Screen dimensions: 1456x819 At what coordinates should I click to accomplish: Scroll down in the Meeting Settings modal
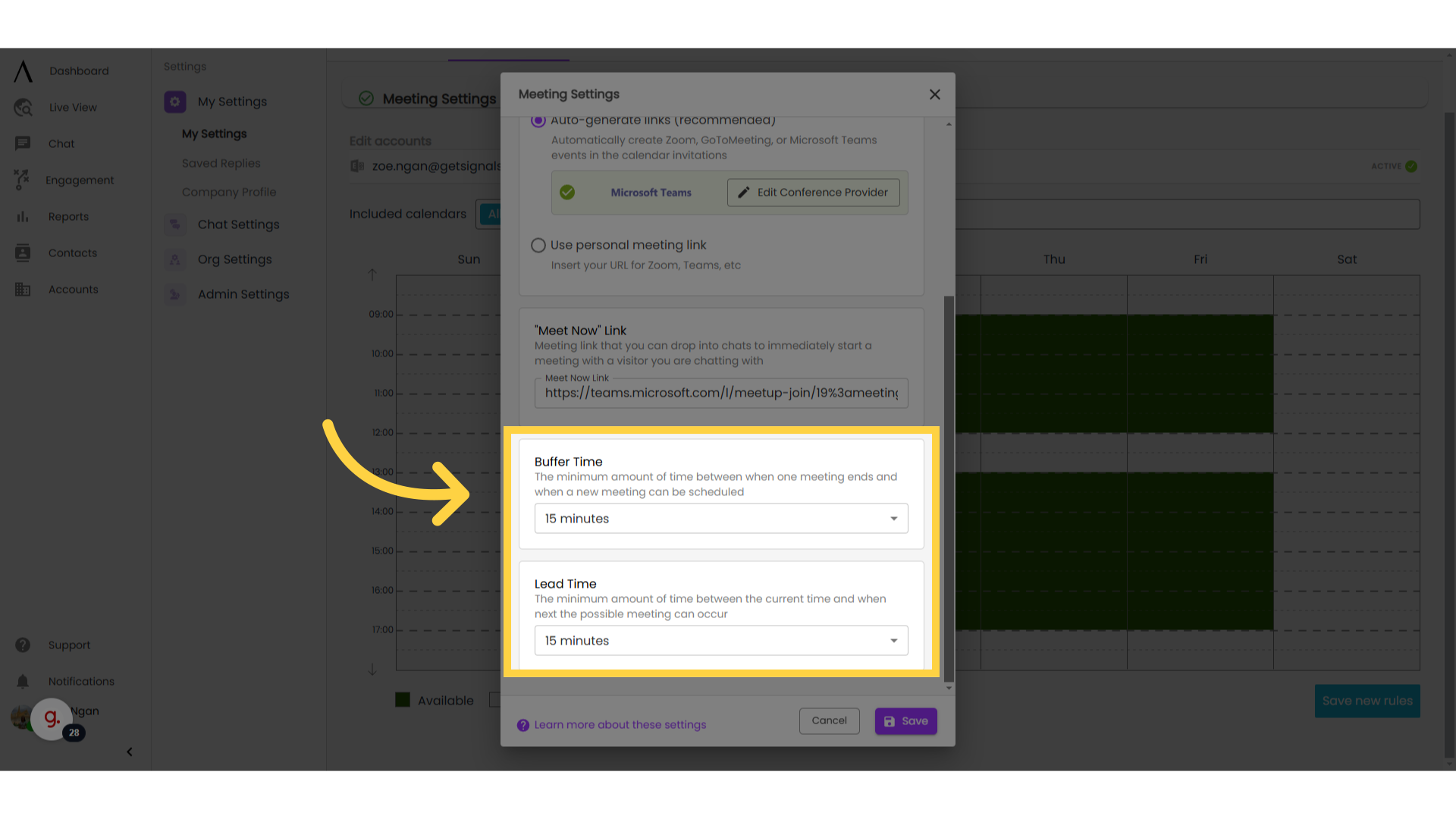[949, 688]
